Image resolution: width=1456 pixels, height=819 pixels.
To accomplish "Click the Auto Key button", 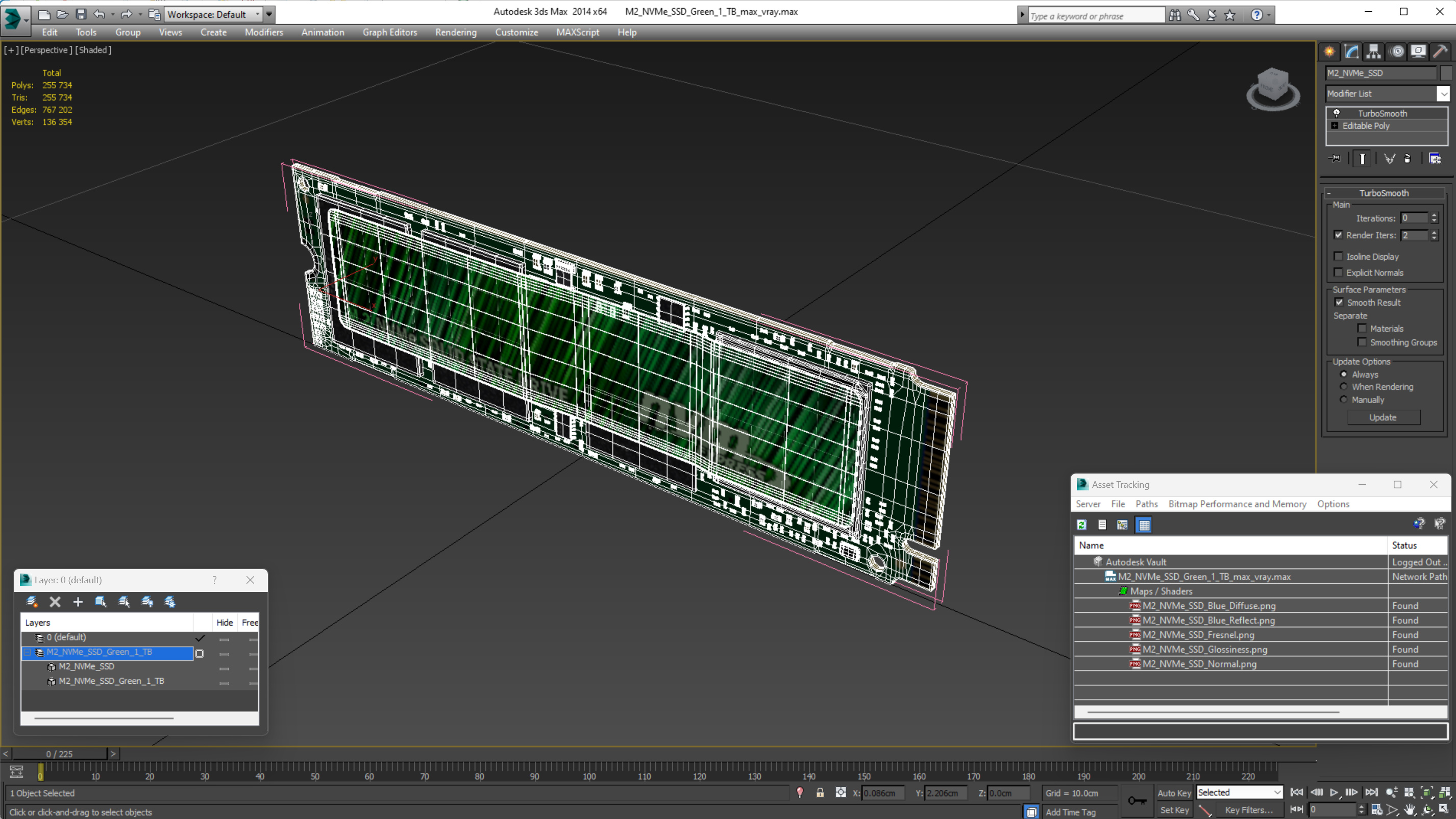I will [1174, 793].
